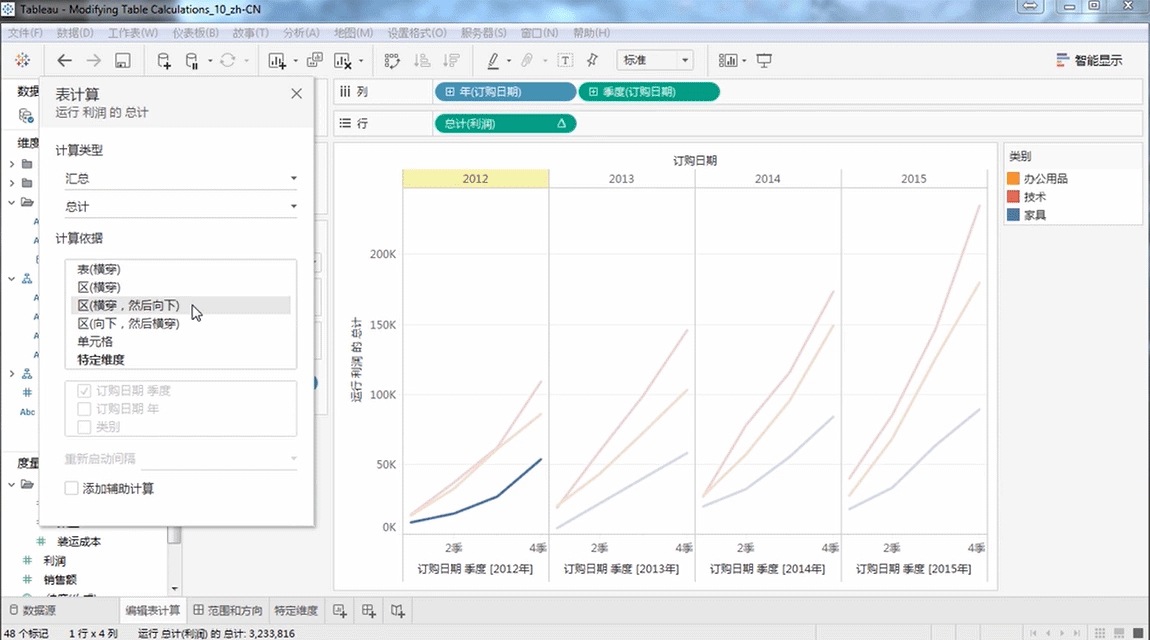This screenshot has width=1150, height=640.
Task: Click the new worksheet toolbar icon
Action: point(277,61)
